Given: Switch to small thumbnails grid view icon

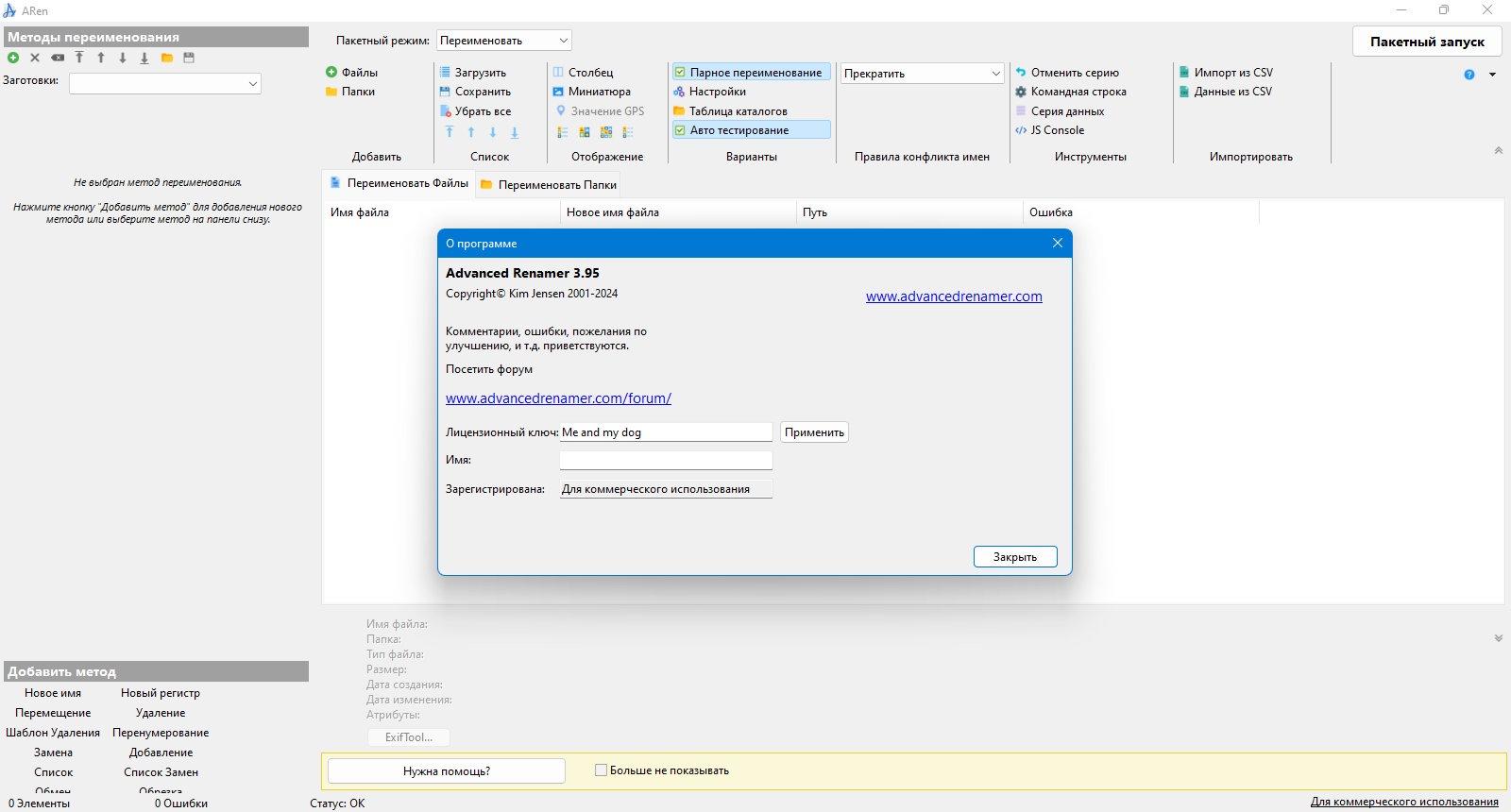Looking at the screenshot, I should click(606, 132).
